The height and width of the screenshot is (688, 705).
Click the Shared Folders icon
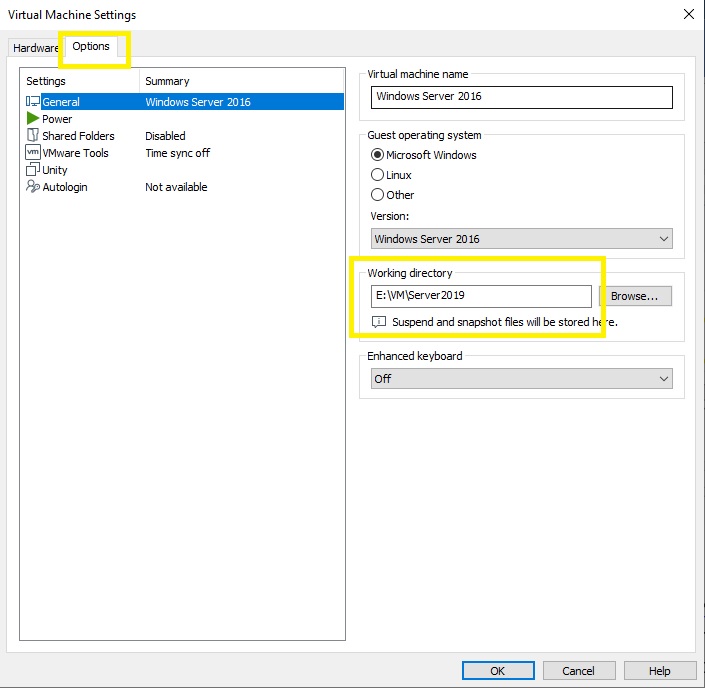click(x=33, y=136)
